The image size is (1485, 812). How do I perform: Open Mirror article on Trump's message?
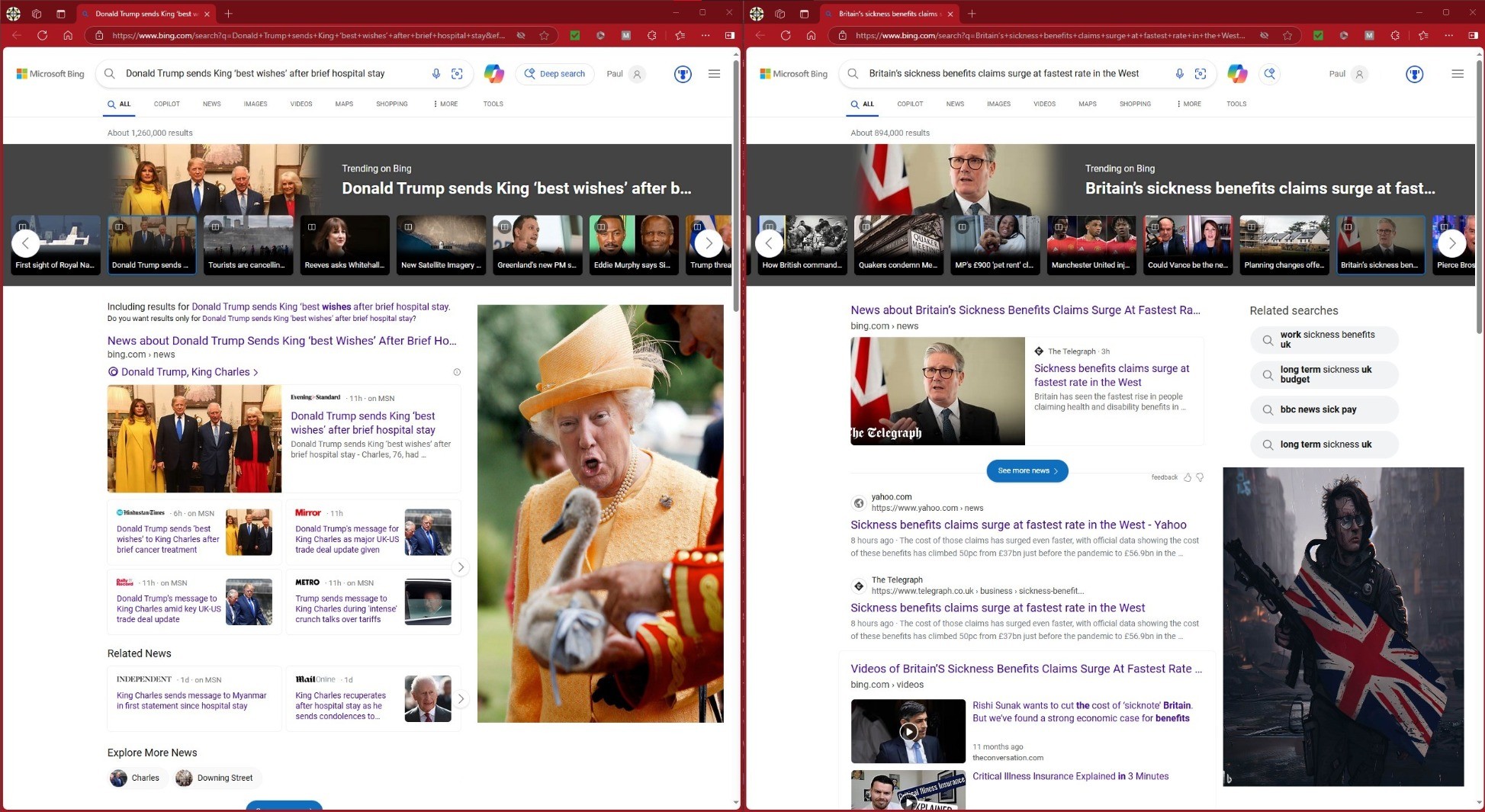(347, 539)
